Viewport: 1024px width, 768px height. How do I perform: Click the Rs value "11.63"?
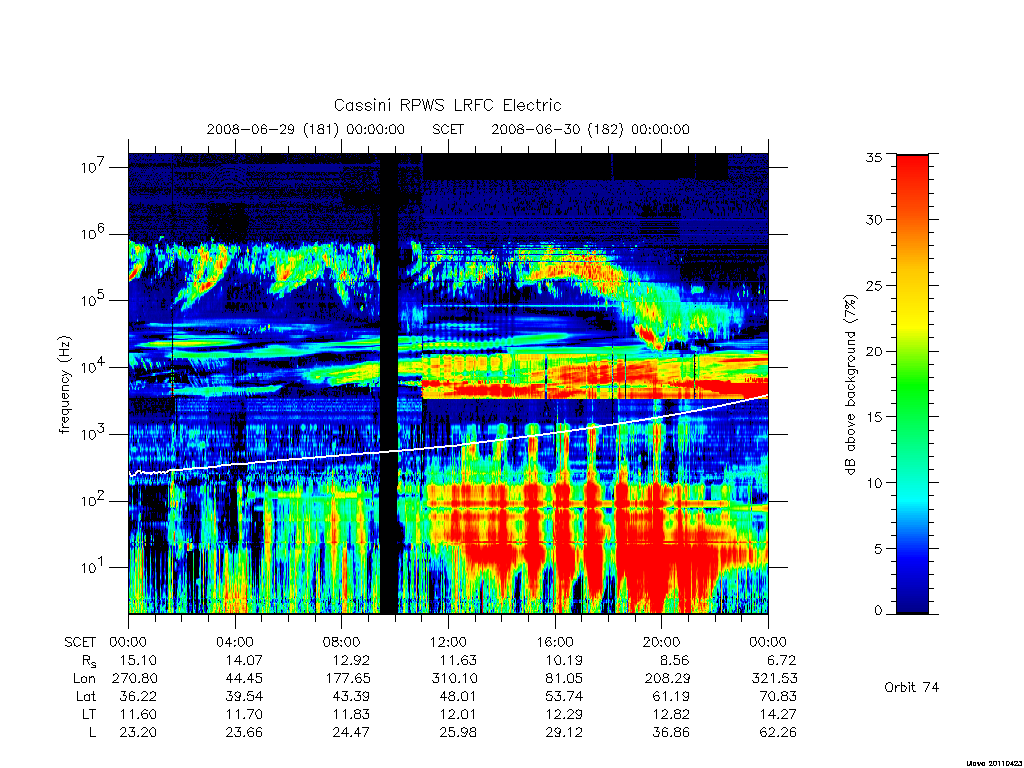pyautogui.click(x=458, y=660)
